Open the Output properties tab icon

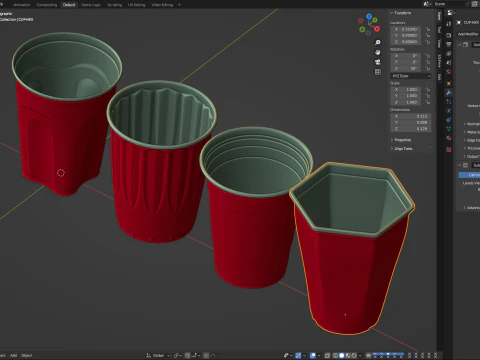(449, 44)
